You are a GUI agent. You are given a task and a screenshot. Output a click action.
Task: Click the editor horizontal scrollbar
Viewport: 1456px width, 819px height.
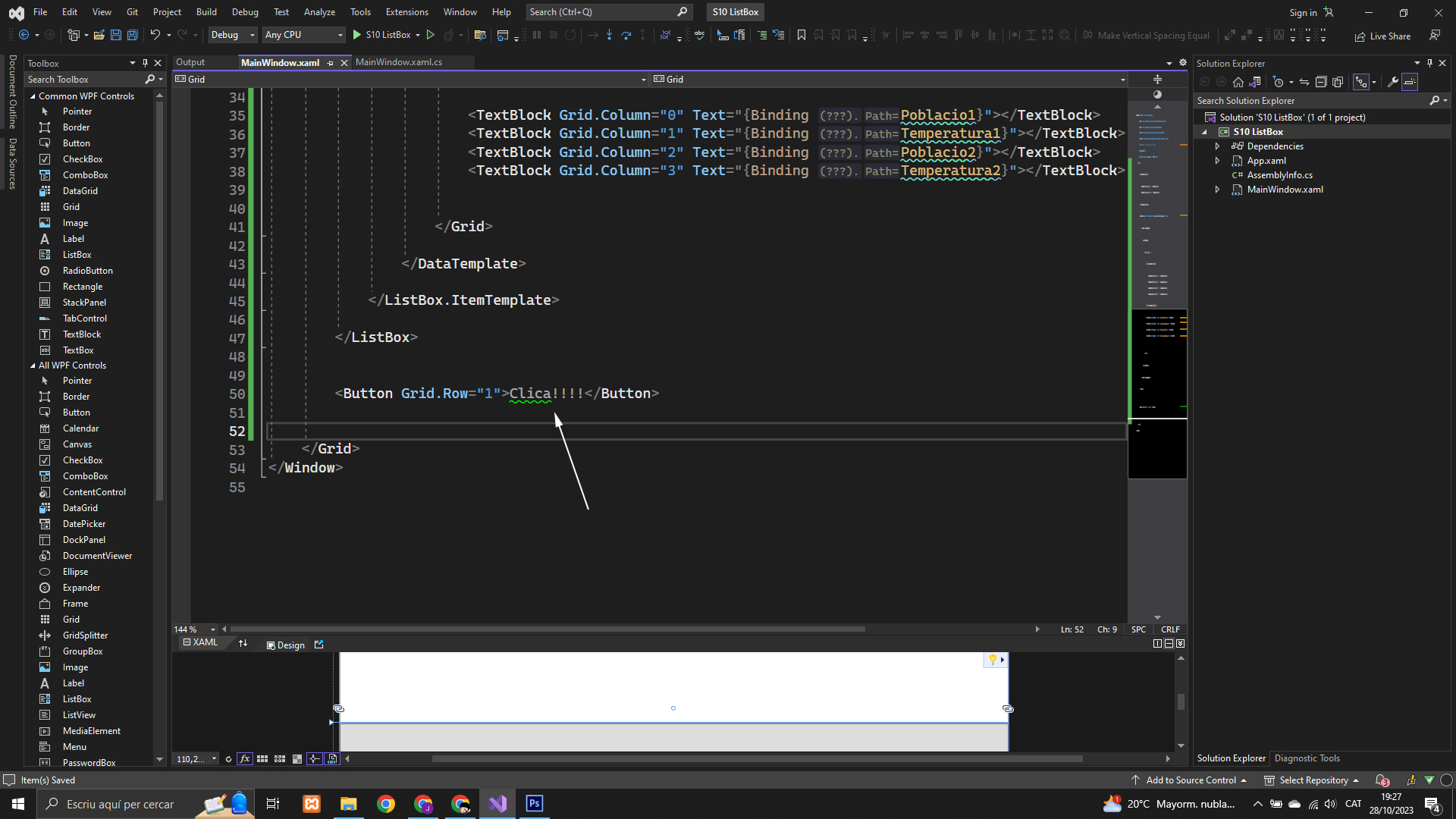[546, 629]
